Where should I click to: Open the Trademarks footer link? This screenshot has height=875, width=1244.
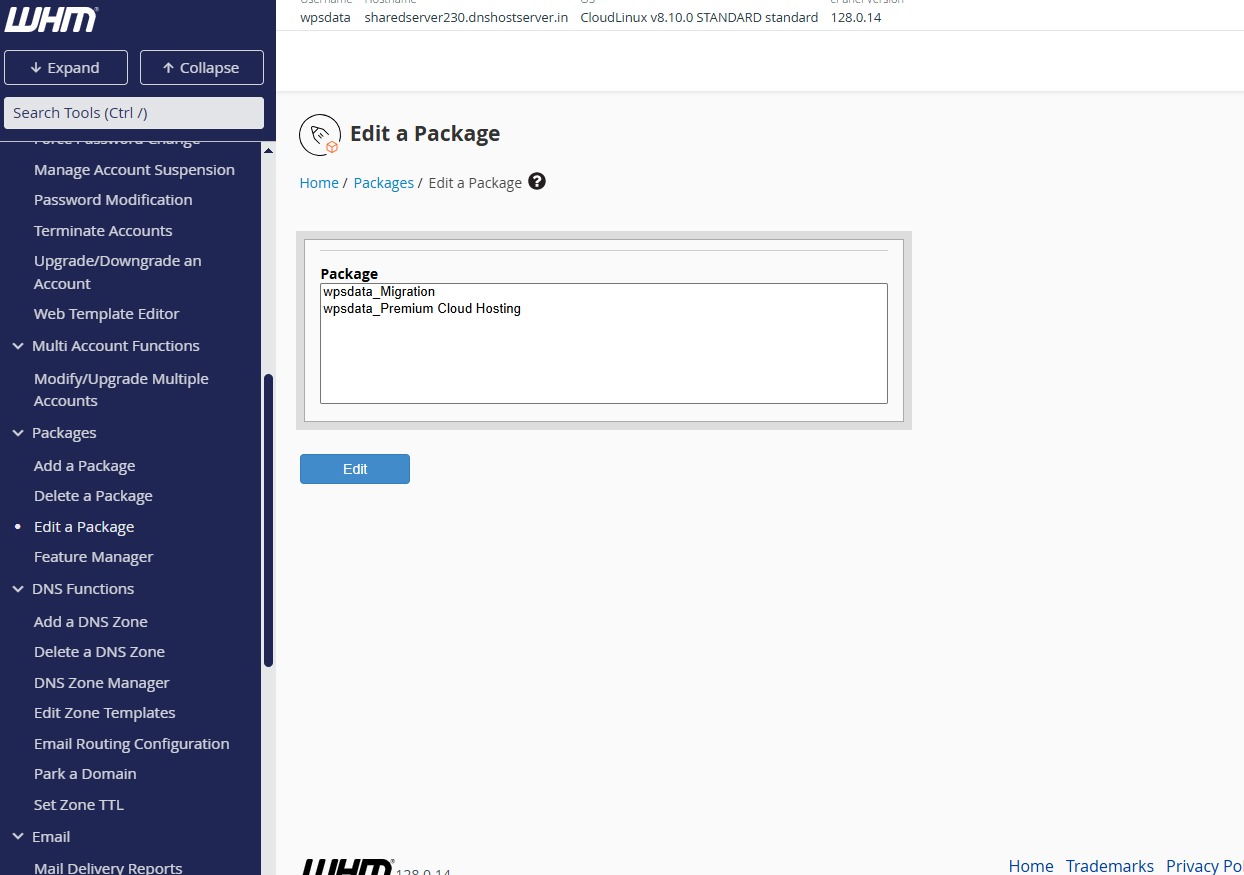(1109, 866)
